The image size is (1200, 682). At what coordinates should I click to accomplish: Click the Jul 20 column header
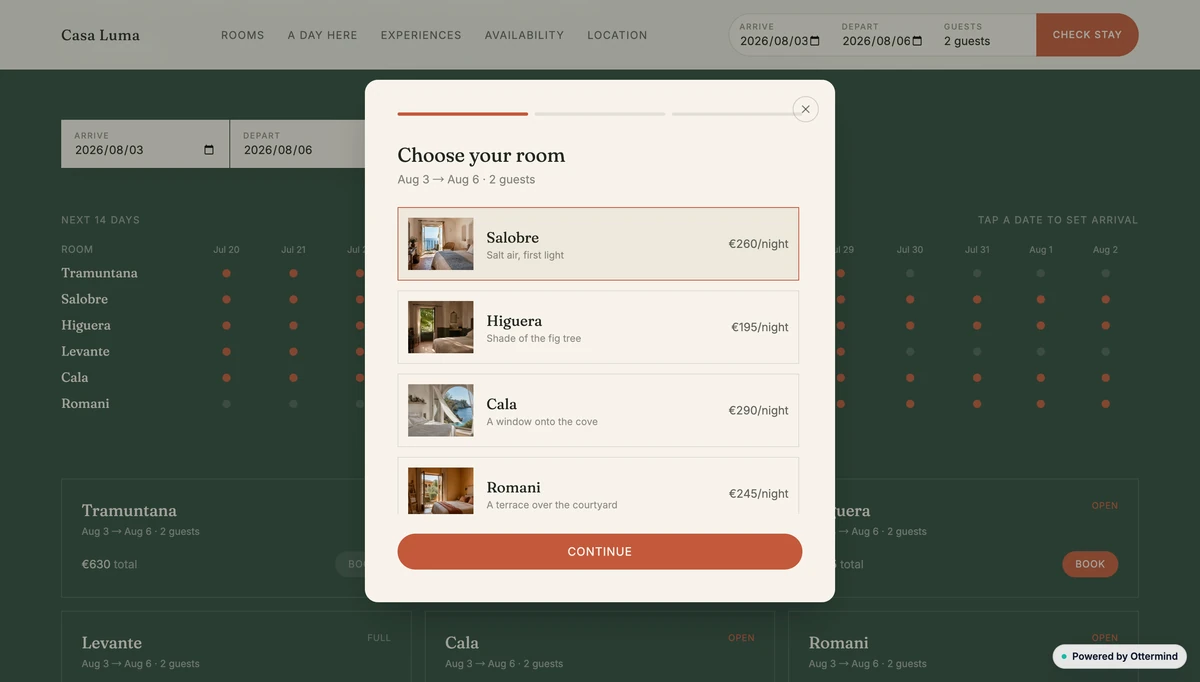coord(227,250)
